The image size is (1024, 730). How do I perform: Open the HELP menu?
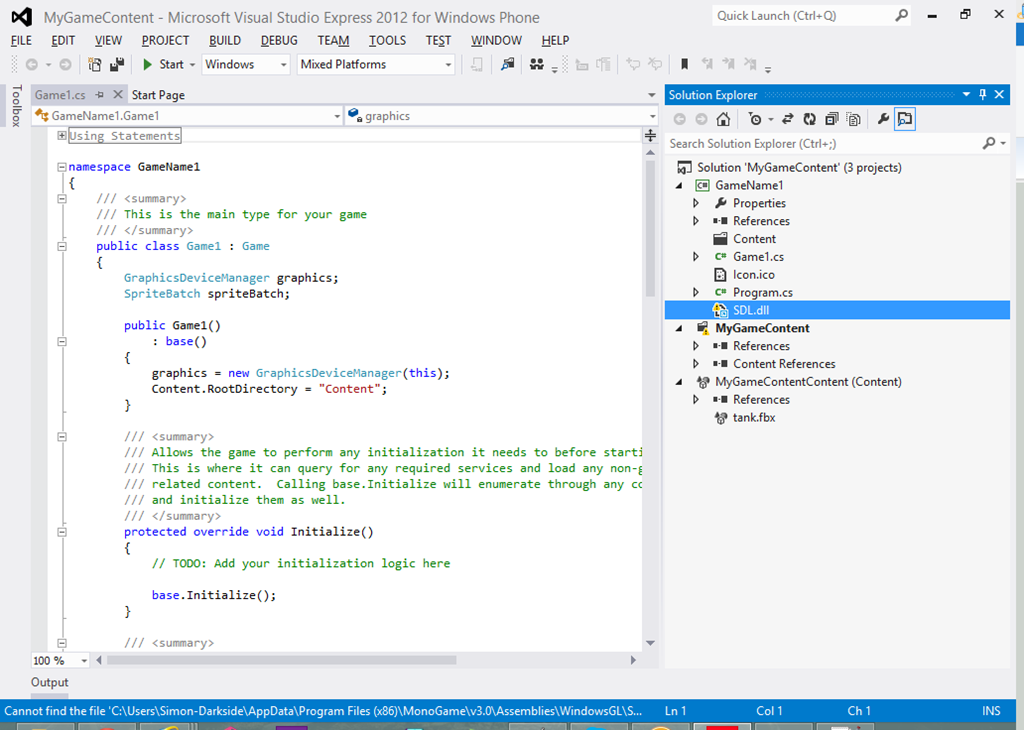555,40
